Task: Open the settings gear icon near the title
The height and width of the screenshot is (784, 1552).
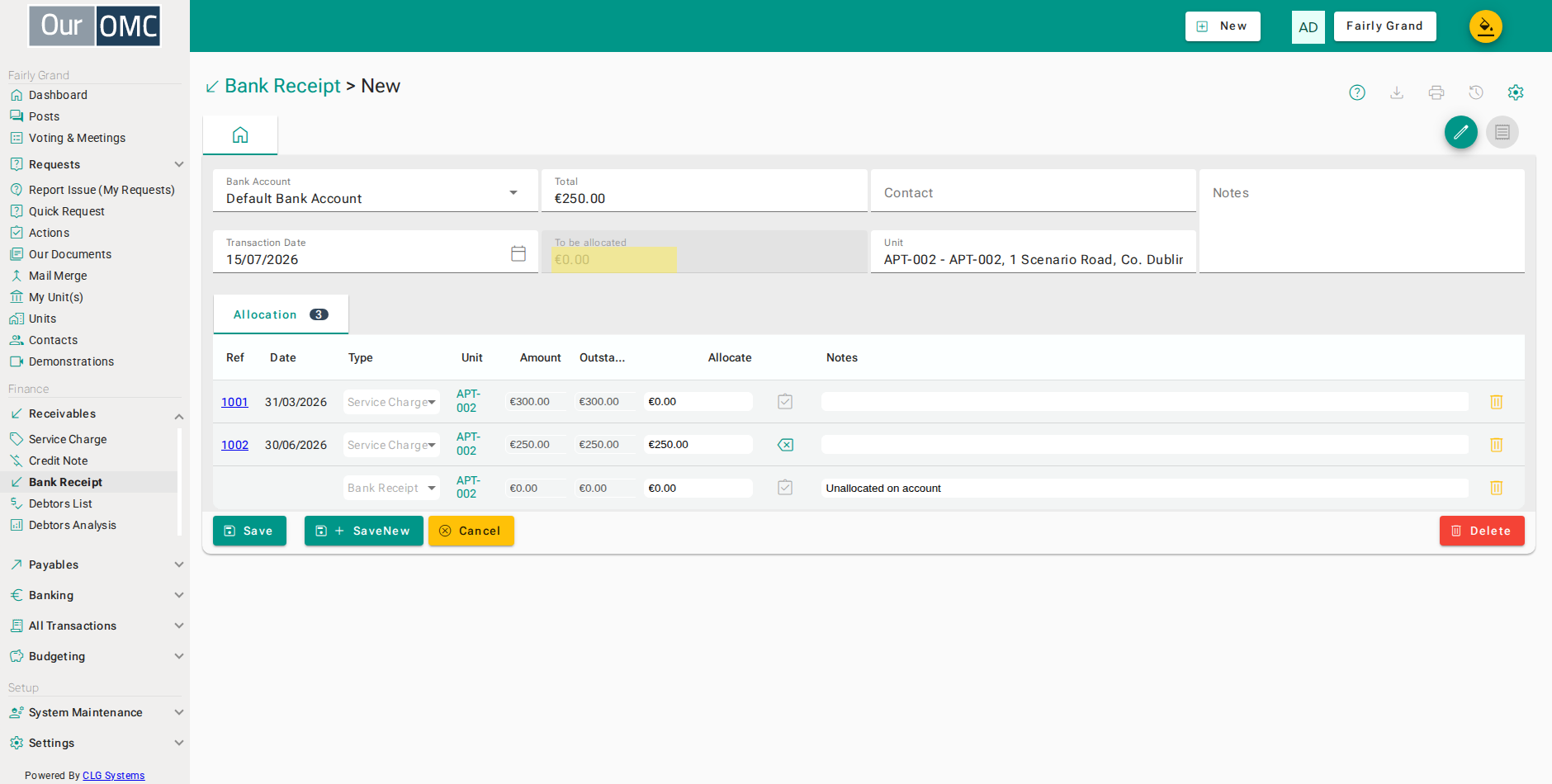Action: pyautogui.click(x=1516, y=92)
